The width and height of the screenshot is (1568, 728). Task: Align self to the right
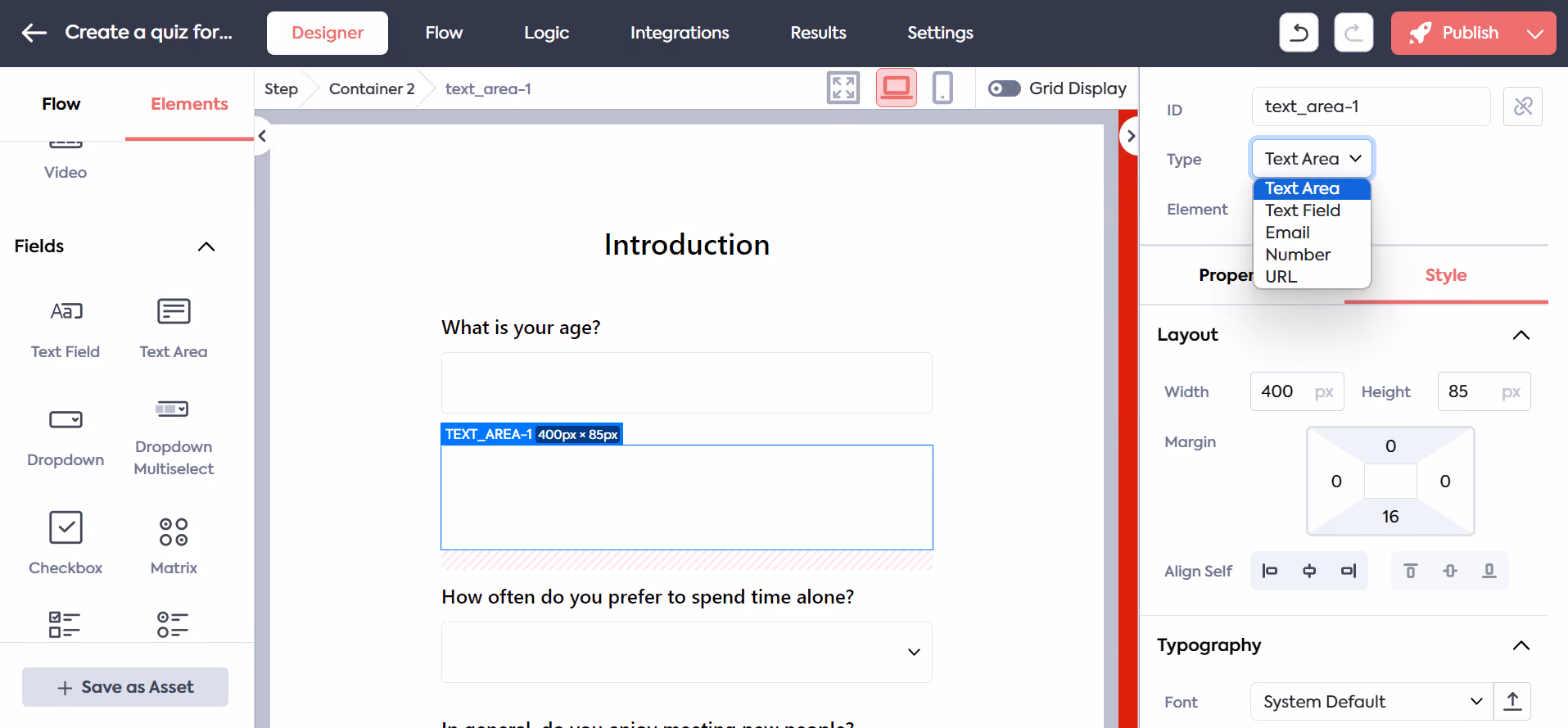[x=1349, y=571]
